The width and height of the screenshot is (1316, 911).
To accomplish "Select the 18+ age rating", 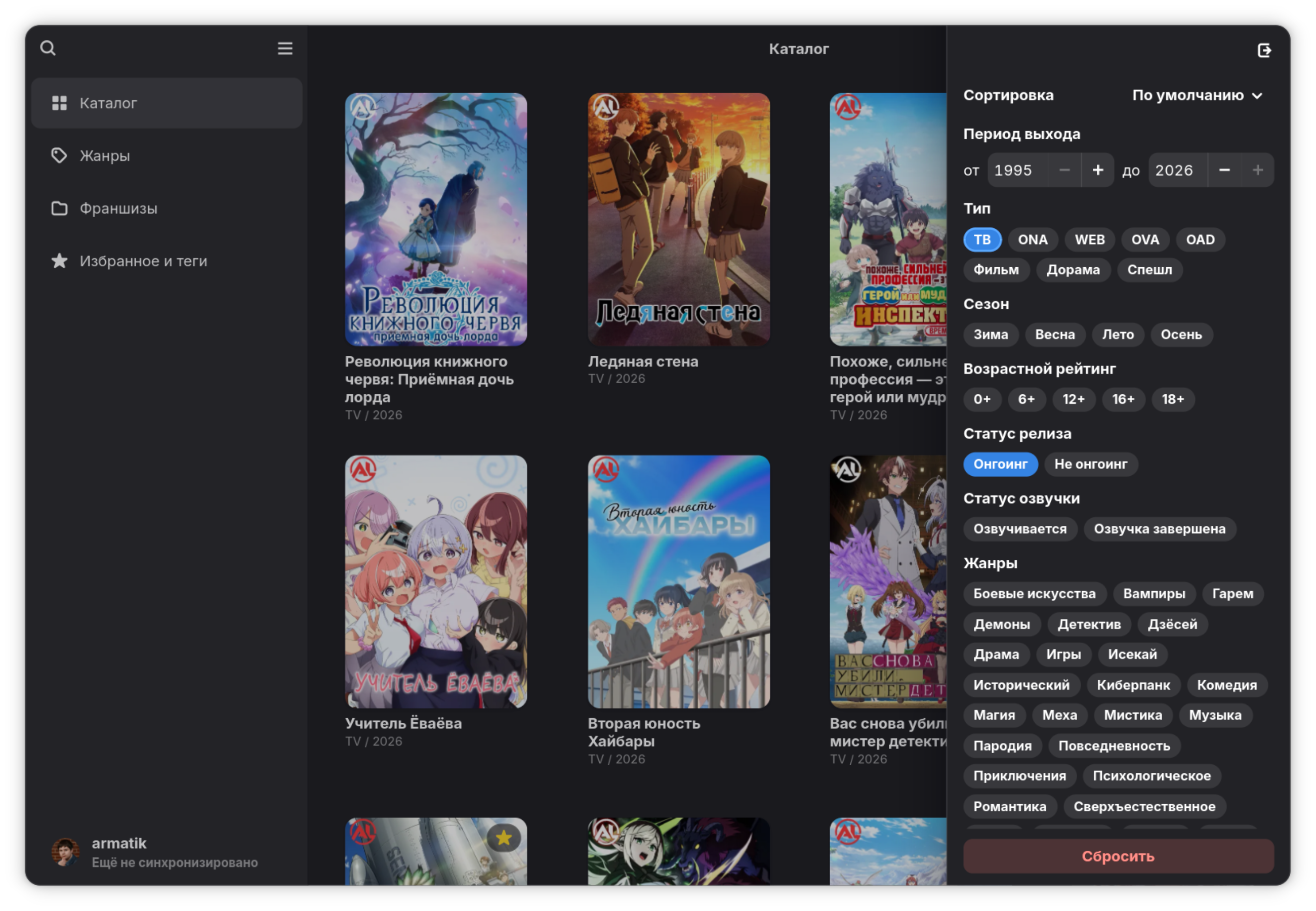I will (x=1173, y=399).
